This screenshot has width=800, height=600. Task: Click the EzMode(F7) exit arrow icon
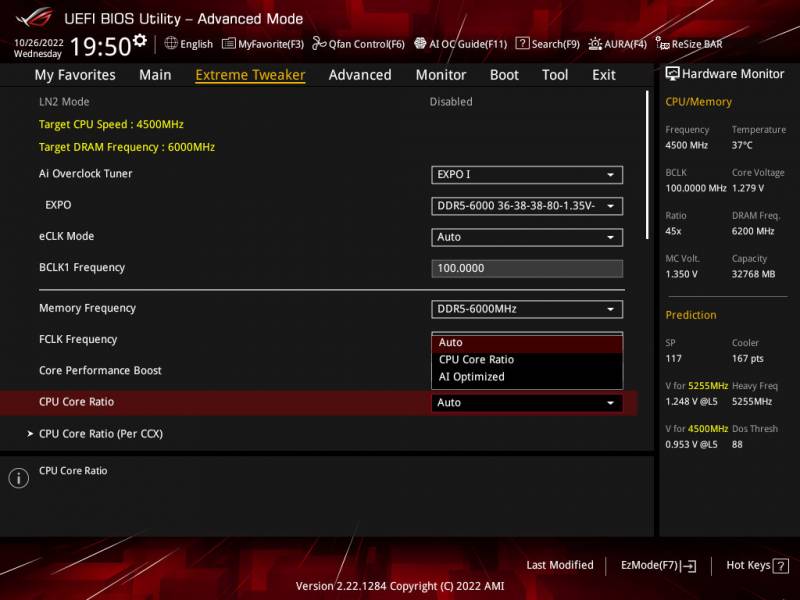pyautogui.click(x=688, y=565)
